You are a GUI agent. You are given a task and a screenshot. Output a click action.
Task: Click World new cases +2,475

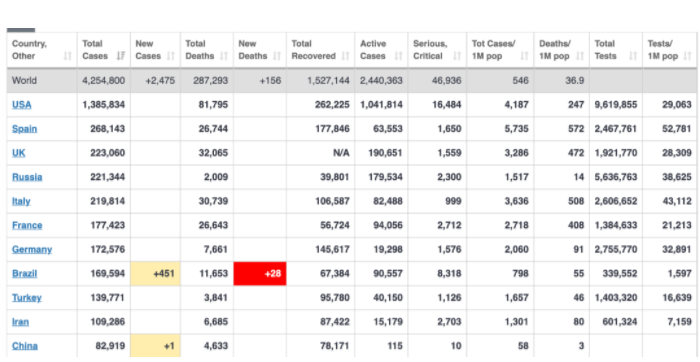tap(160, 81)
